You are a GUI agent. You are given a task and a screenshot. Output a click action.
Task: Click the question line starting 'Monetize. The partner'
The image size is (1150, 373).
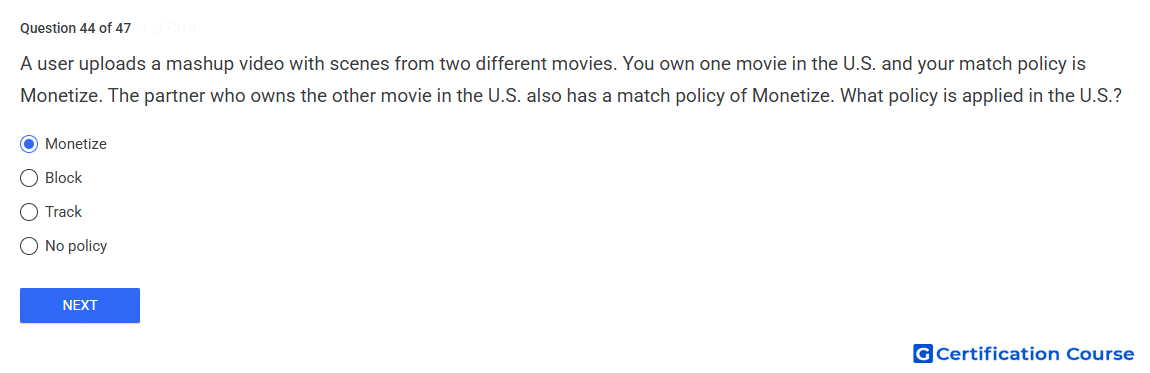click(571, 97)
